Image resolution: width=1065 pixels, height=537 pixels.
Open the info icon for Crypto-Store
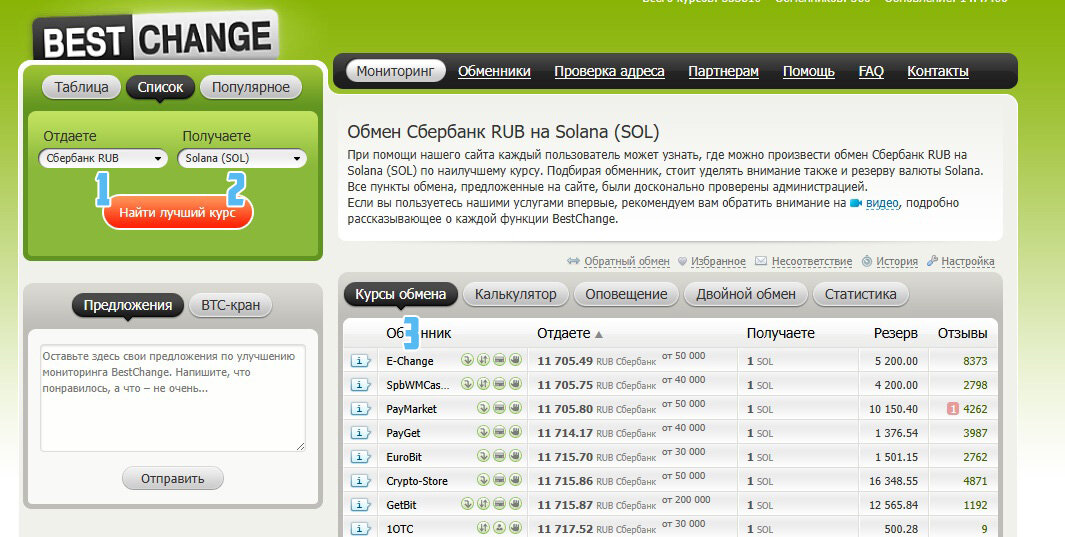(360, 481)
